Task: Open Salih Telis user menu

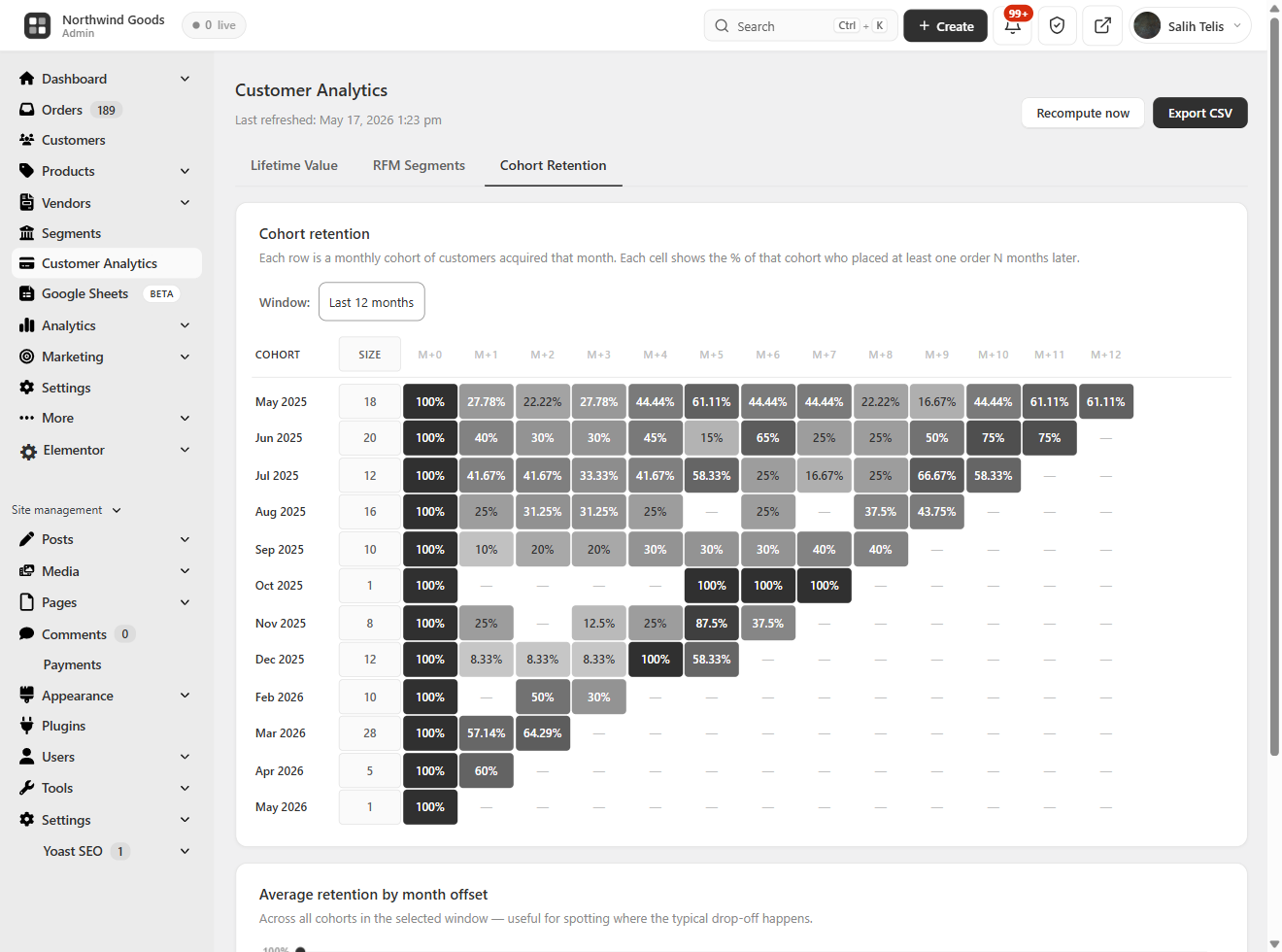Action: pyautogui.click(x=1191, y=26)
